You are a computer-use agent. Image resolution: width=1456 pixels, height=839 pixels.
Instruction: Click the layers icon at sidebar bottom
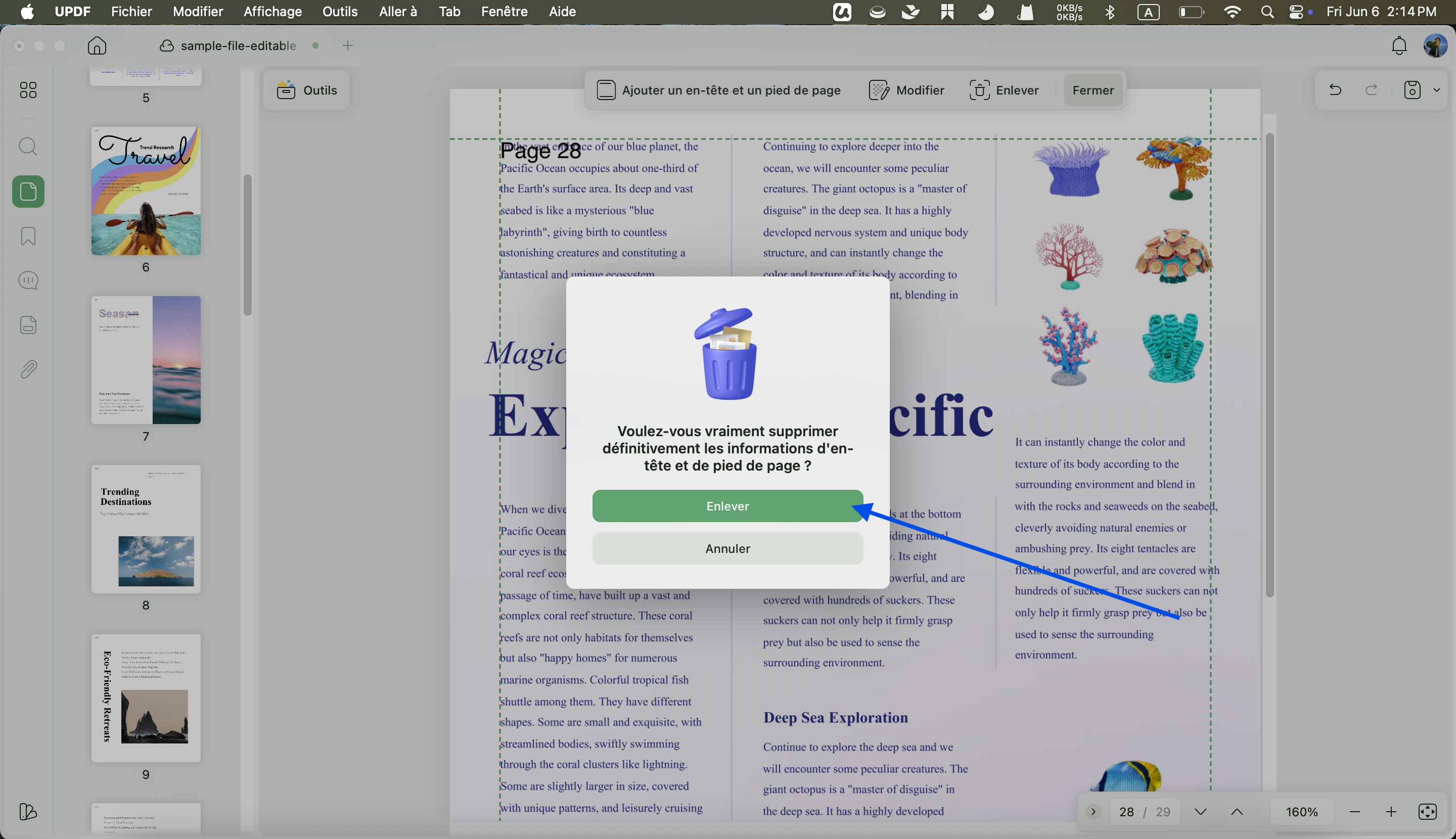pos(28,811)
